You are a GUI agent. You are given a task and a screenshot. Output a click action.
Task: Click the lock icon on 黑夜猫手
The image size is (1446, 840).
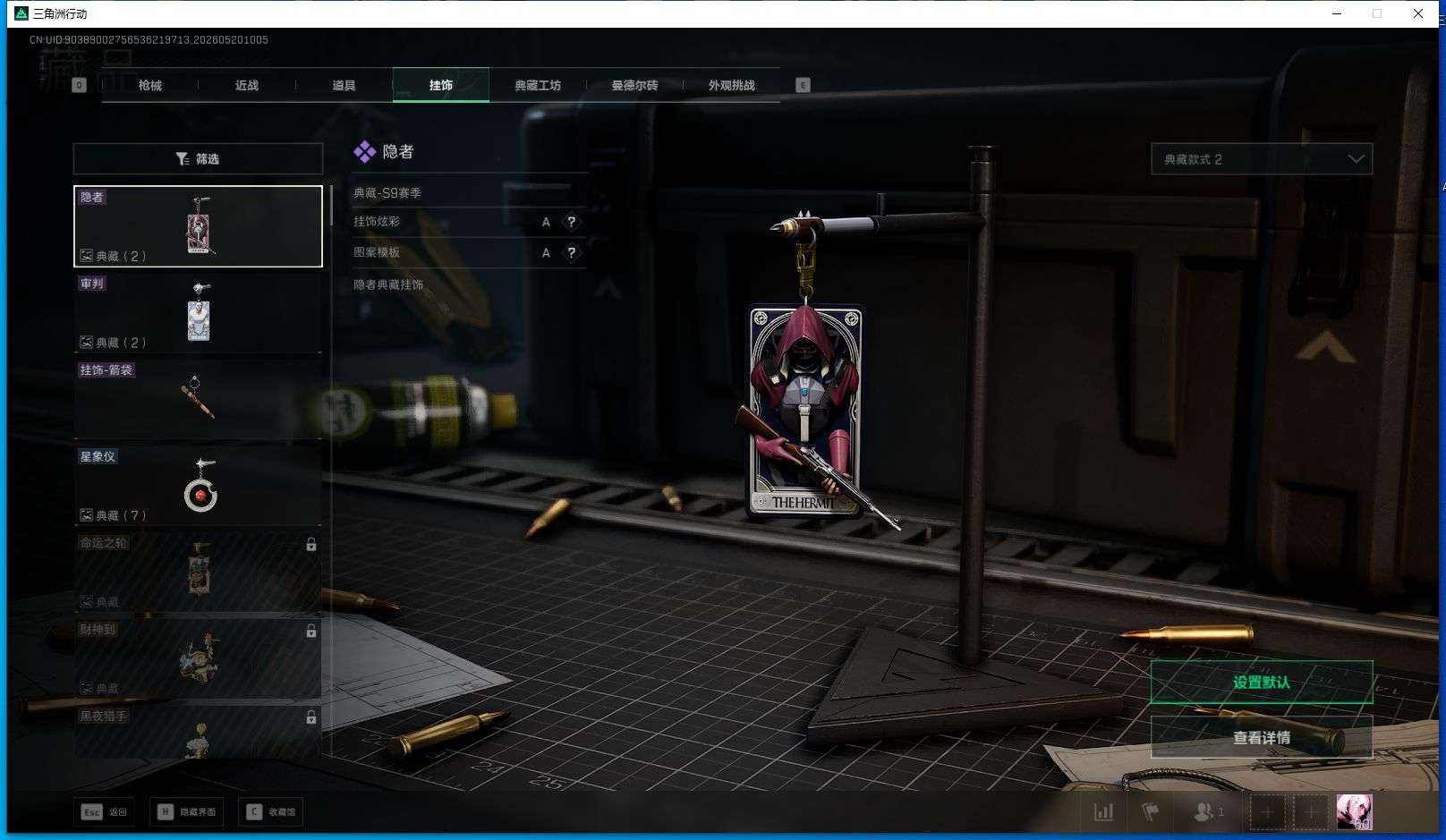(x=310, y=717)
